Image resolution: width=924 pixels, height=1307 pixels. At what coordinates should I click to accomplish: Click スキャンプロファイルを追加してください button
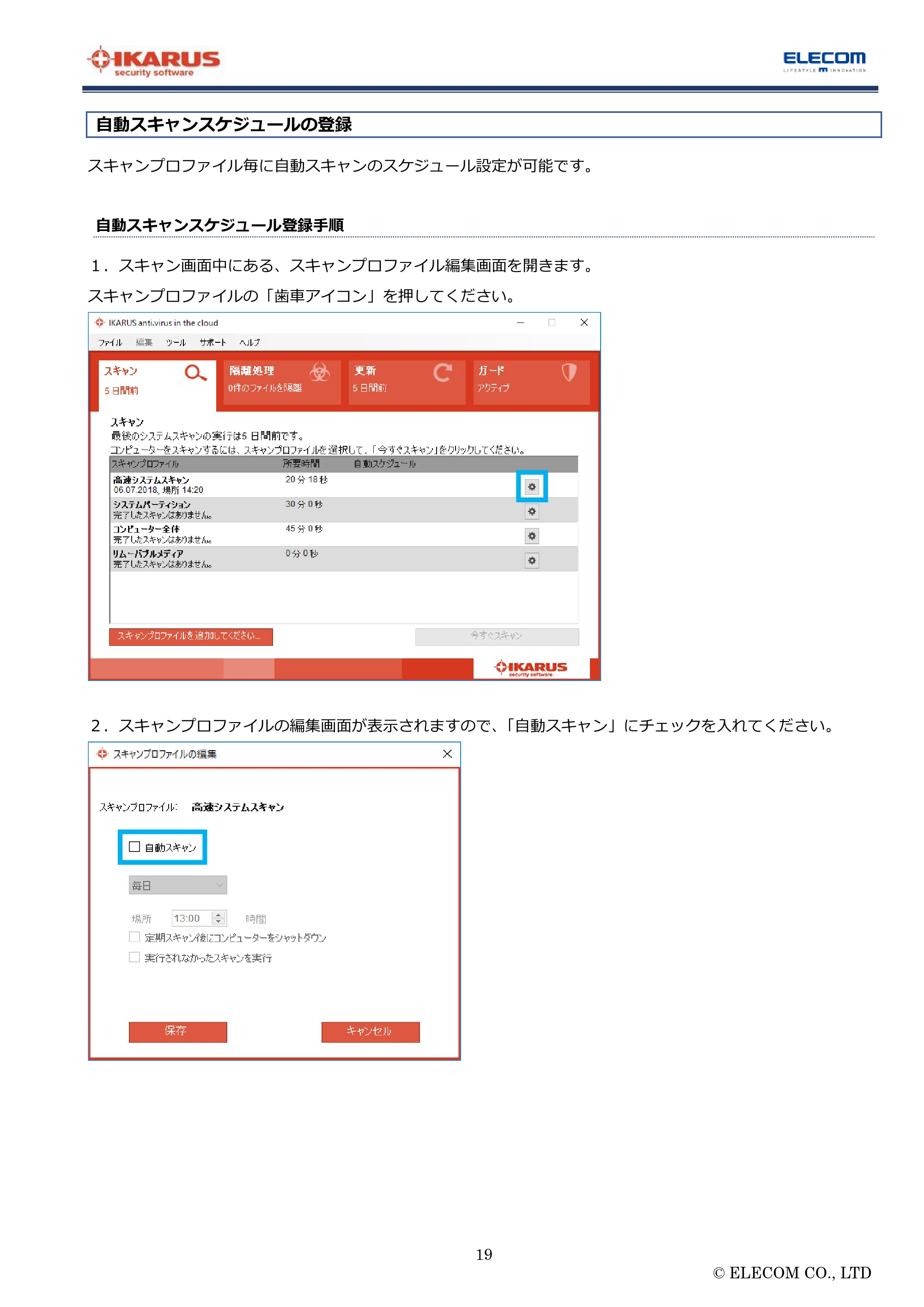click(x=191, y=637)
